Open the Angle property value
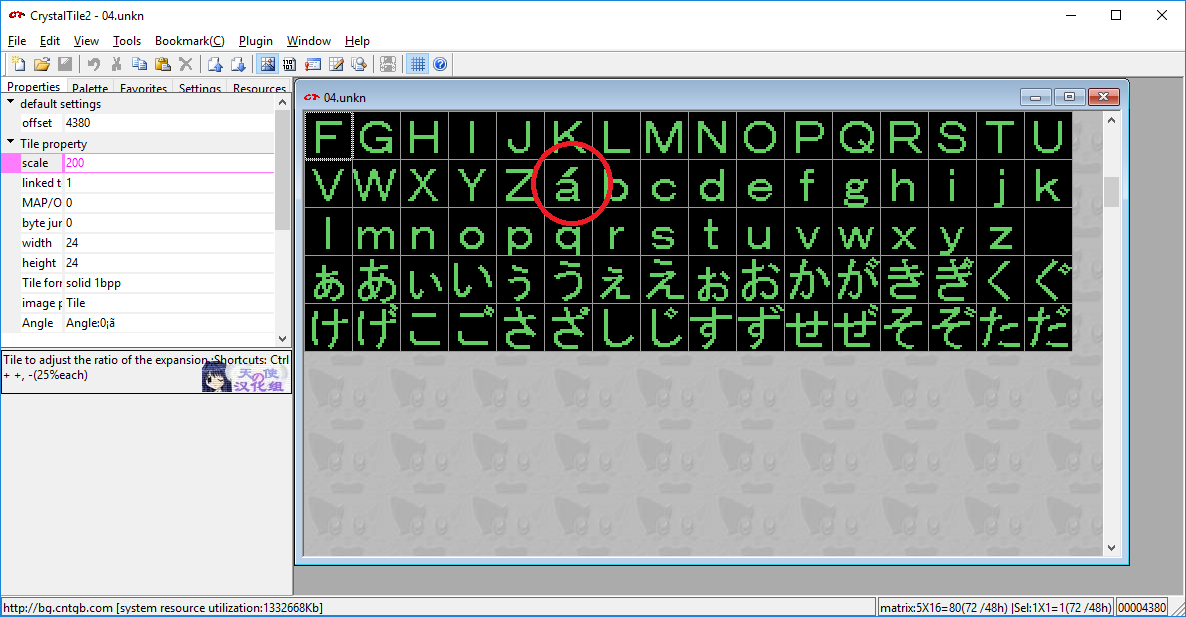The height and width of the screenshot is (617, 1186). [169, 323]
